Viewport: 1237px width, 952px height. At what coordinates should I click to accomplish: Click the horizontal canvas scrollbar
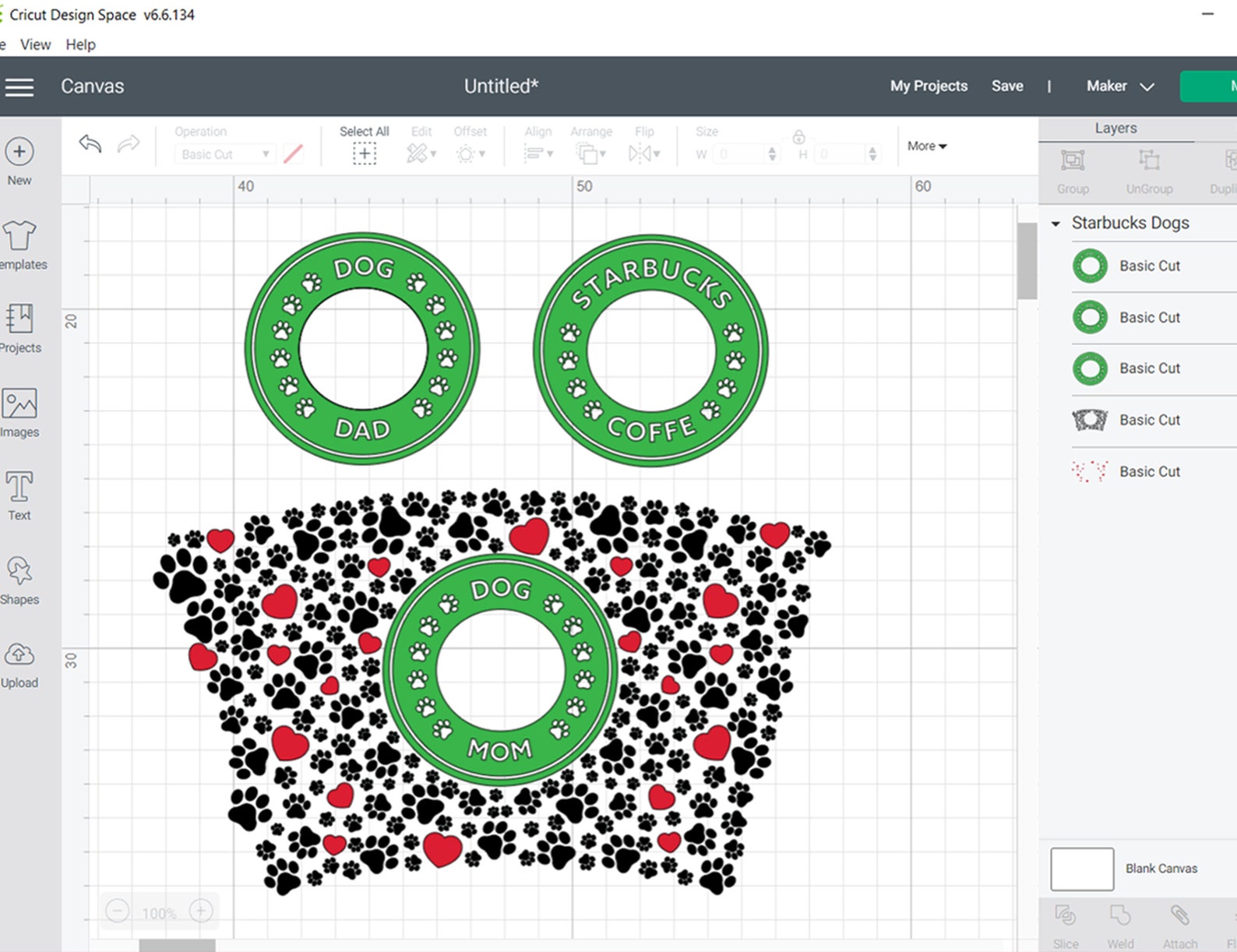coord(177,946)
